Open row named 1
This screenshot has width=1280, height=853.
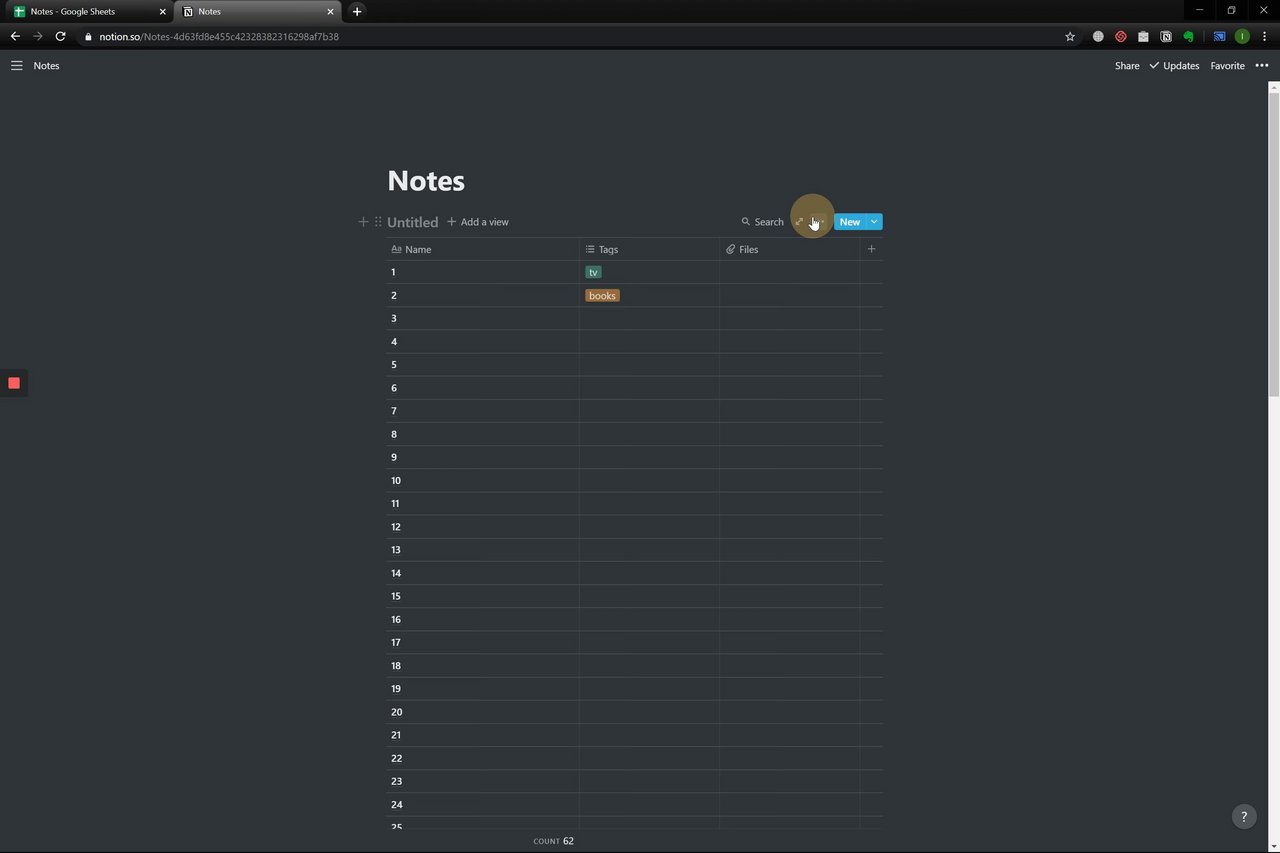coord(483,272)
